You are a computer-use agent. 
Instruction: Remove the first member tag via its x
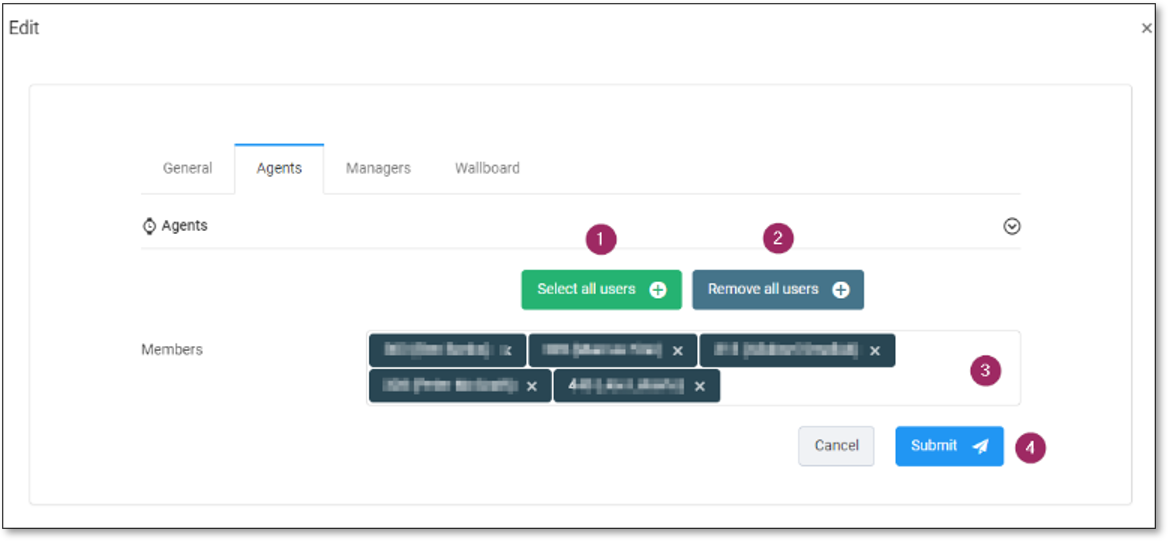[507, 351]
